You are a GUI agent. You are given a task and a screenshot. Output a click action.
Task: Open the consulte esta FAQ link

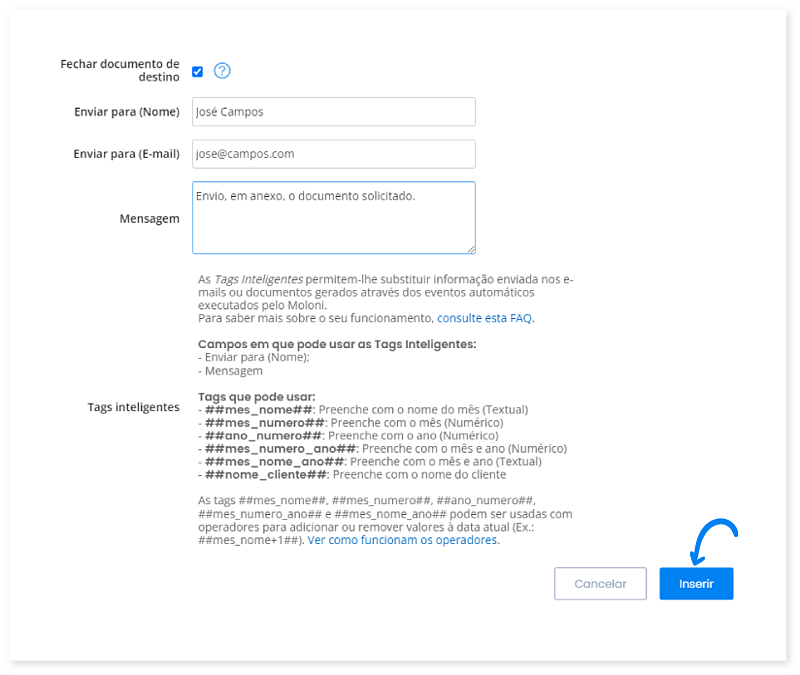point(485,317)
